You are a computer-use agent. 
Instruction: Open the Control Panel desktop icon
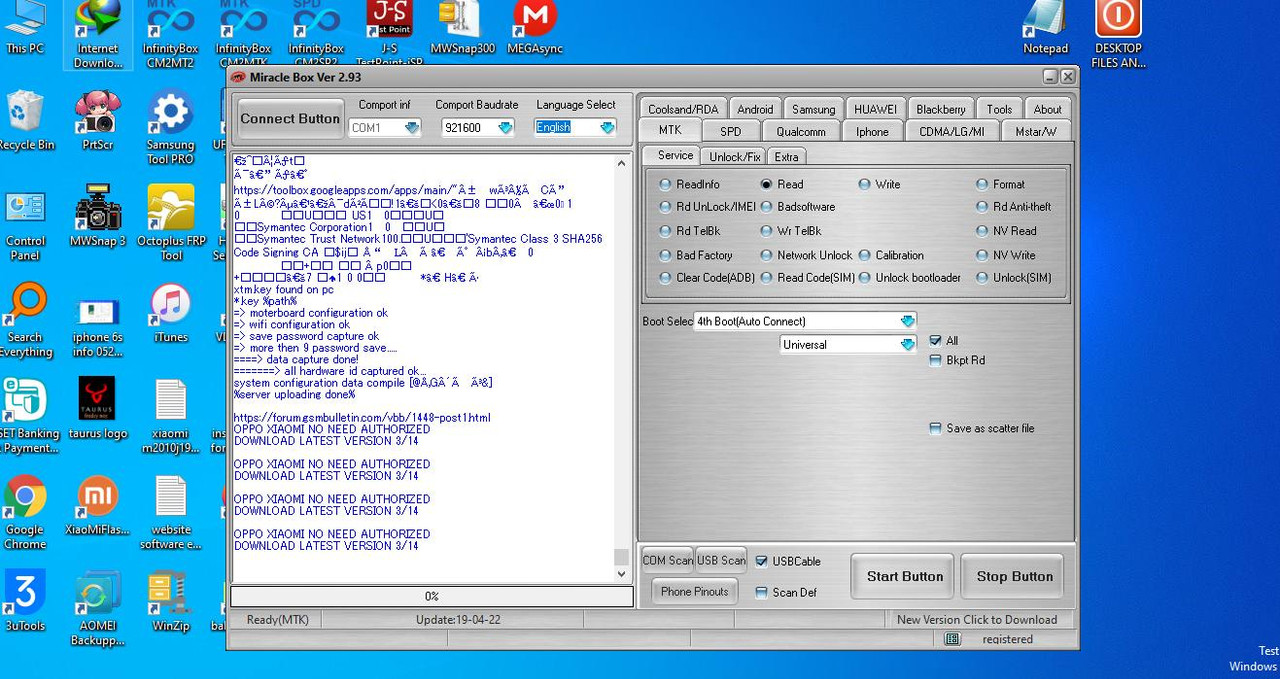[25, 224]
